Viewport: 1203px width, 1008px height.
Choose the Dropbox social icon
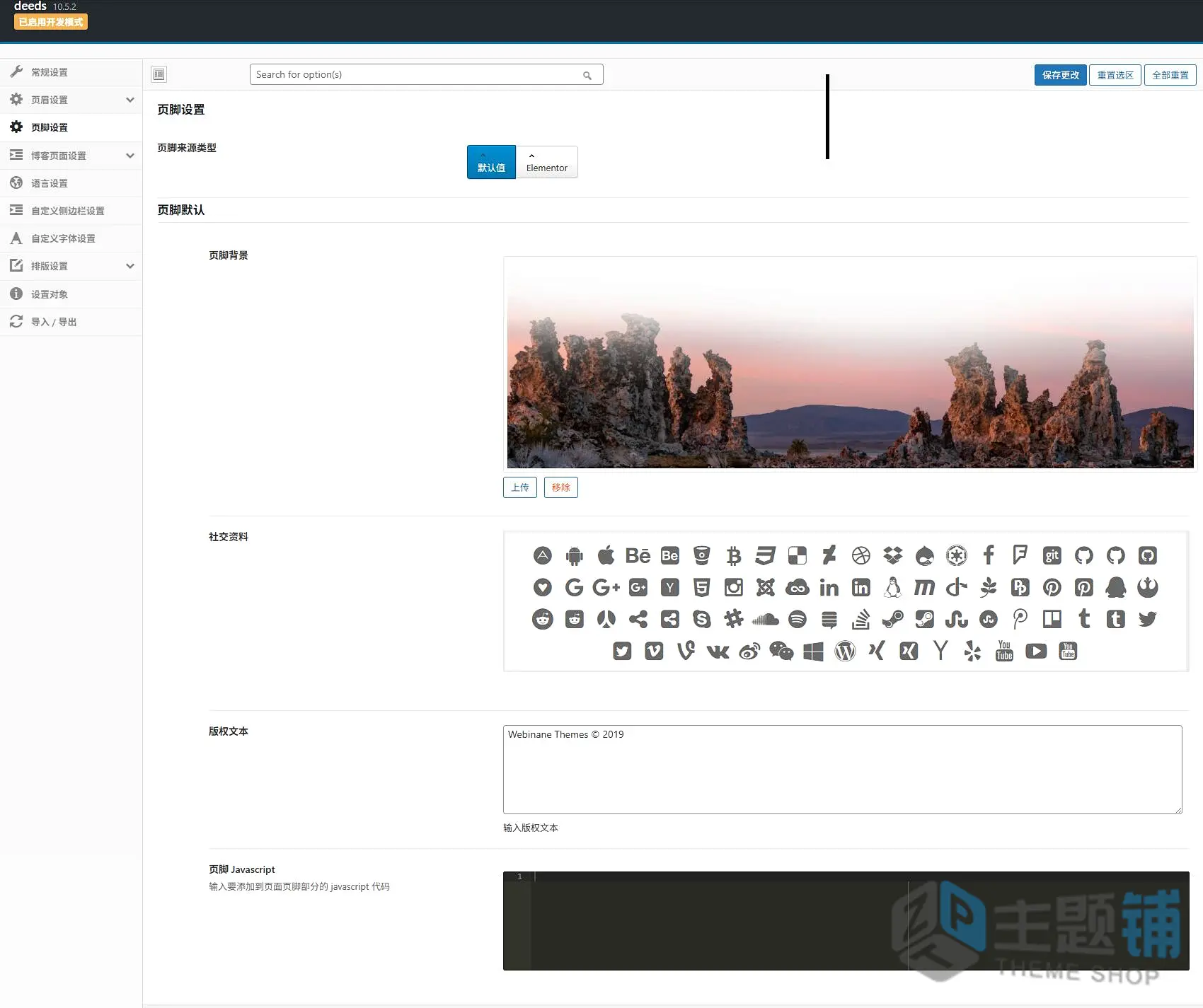coord(893,556)
